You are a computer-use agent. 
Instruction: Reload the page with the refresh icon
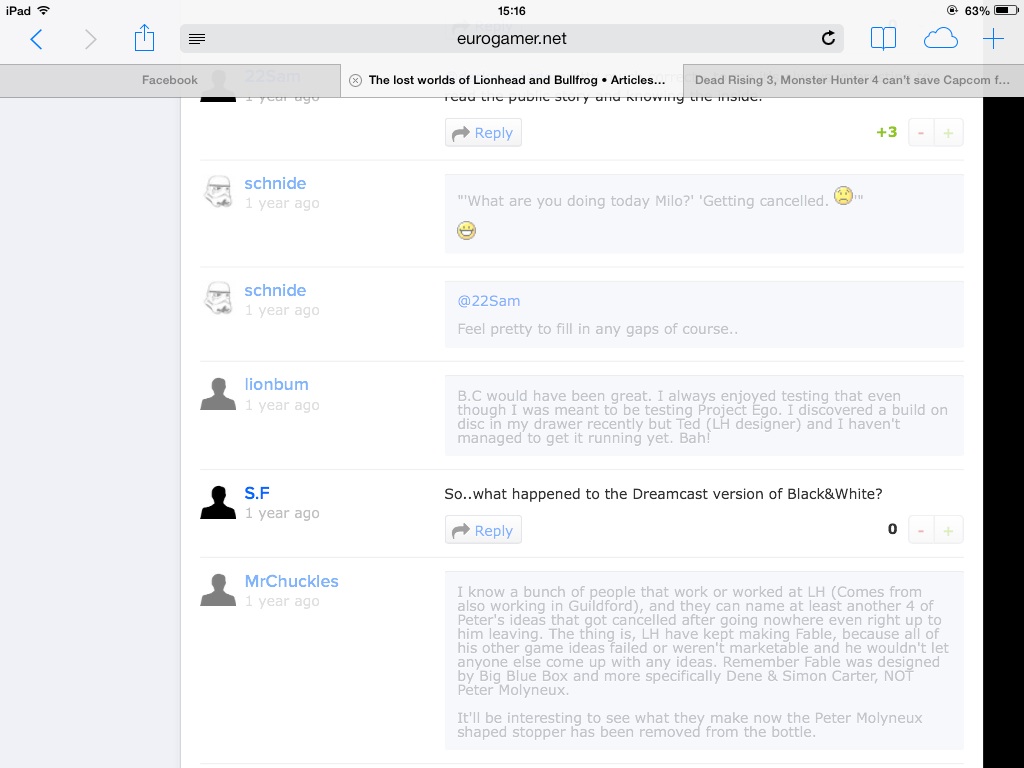[828, 39]
